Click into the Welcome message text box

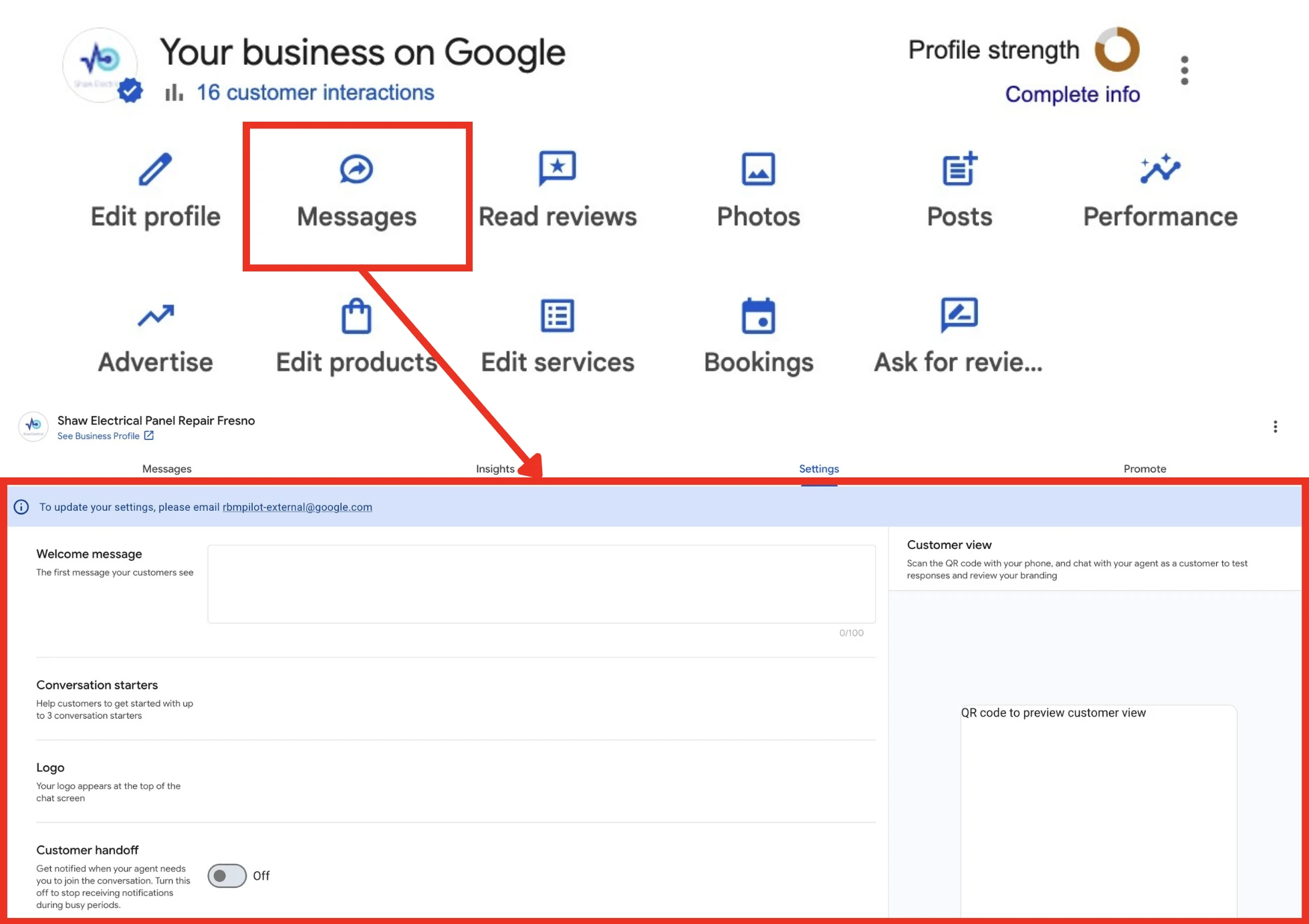point(542,584)
